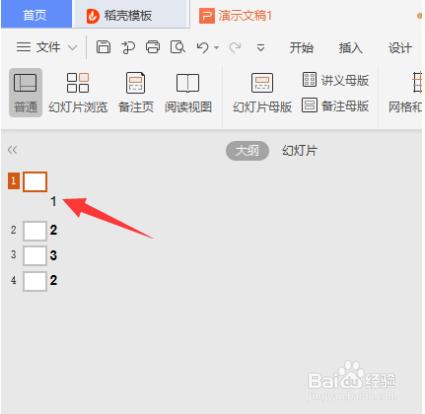Select the 大纲 outline pane tab
Screen dimensions: 425x414
[247, 151]
